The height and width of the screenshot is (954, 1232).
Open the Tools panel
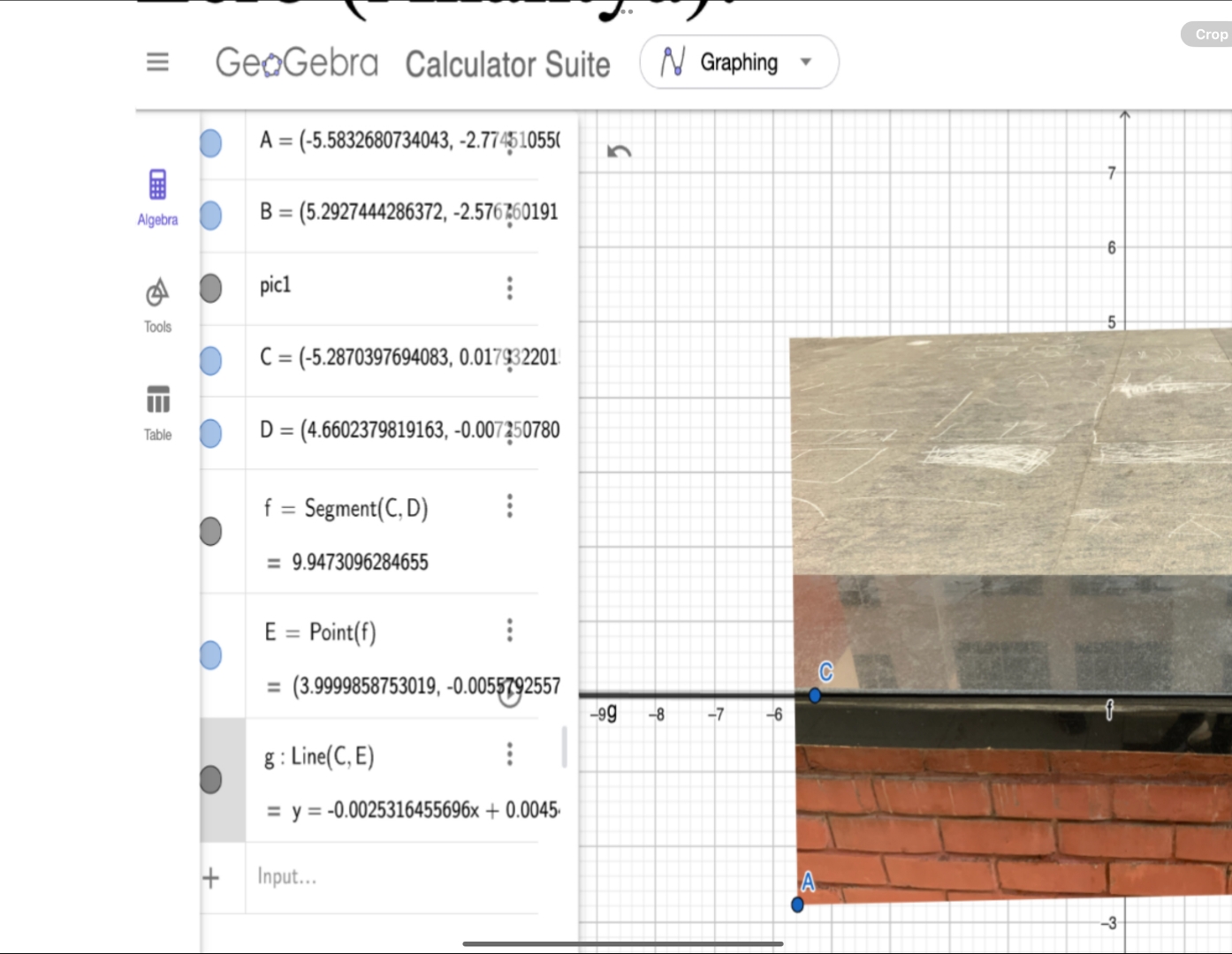[157, 304]
